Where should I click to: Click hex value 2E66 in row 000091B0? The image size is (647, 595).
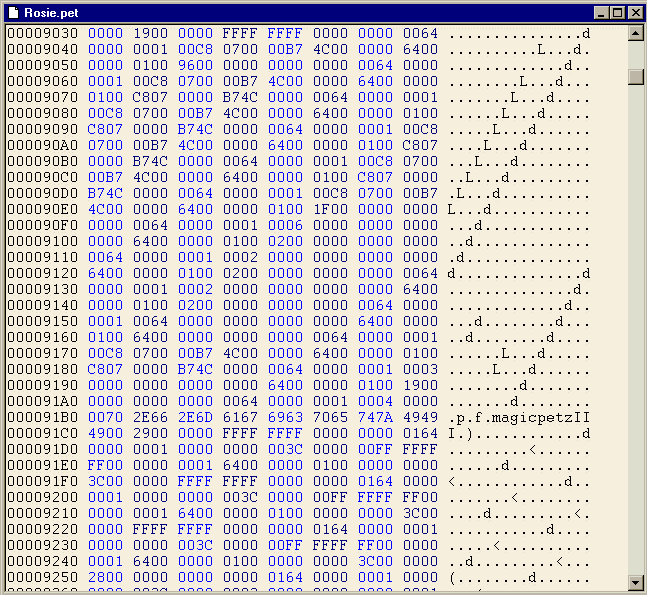tap(150, 417)
